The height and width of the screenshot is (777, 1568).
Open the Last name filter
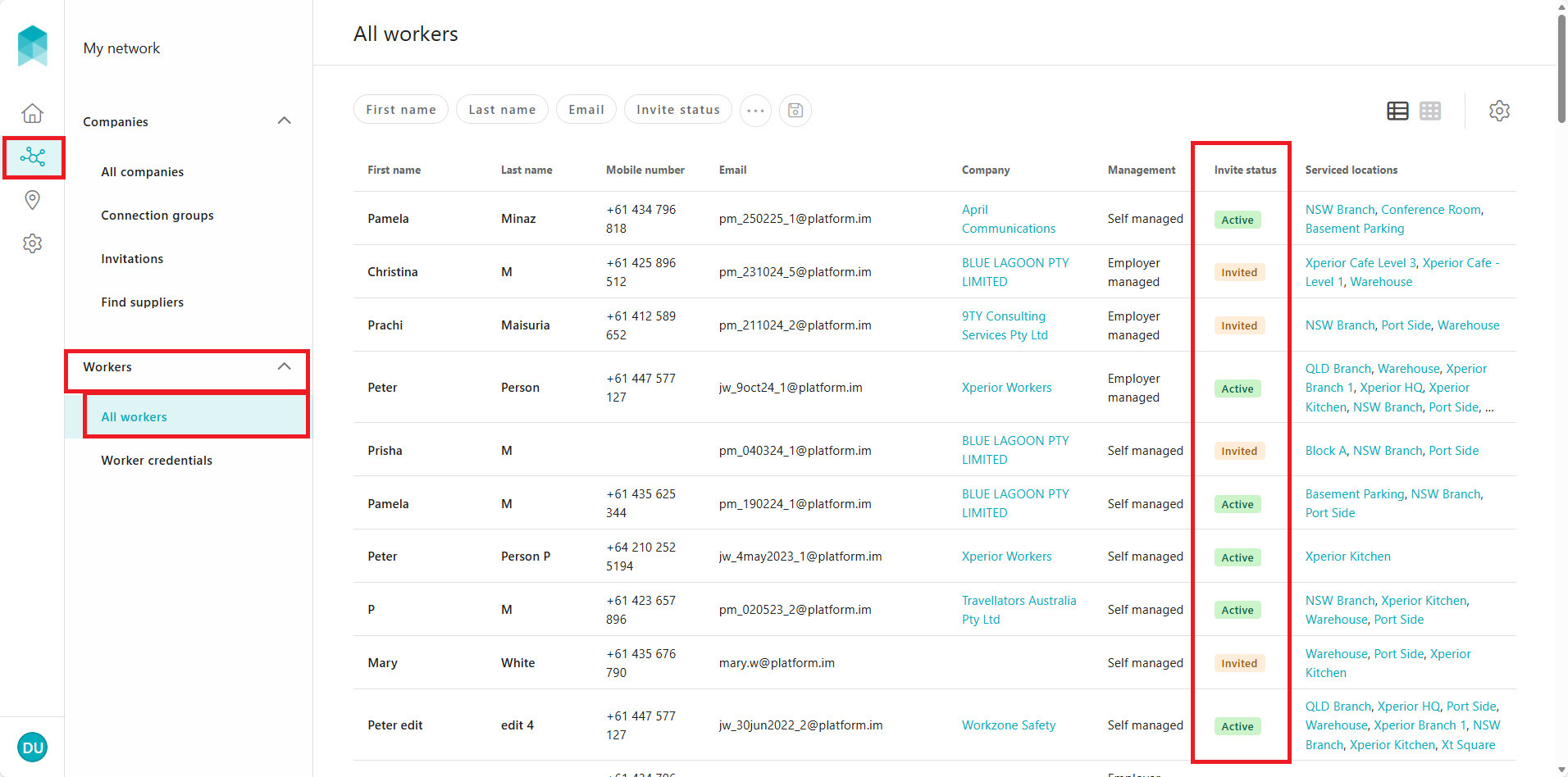(502, 109)
